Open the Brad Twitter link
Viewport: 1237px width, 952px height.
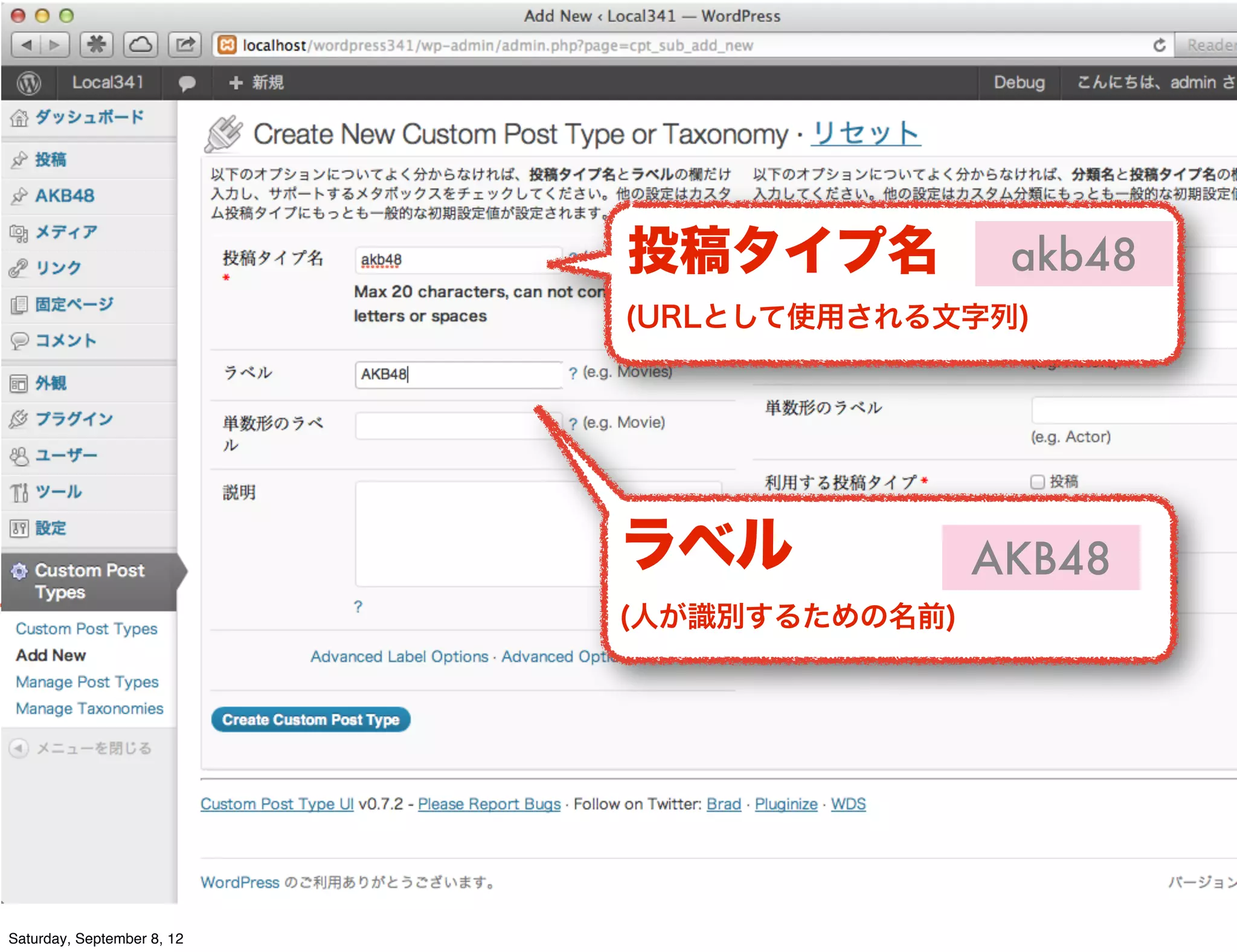[x=724, y=804]
